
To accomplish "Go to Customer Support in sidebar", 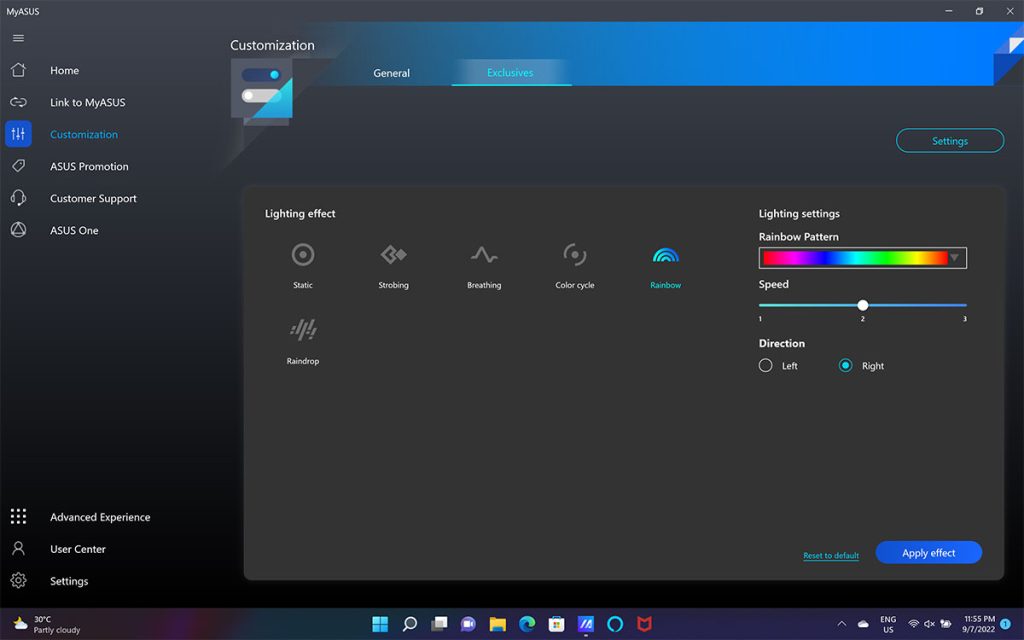I will (x=93, y=198).
